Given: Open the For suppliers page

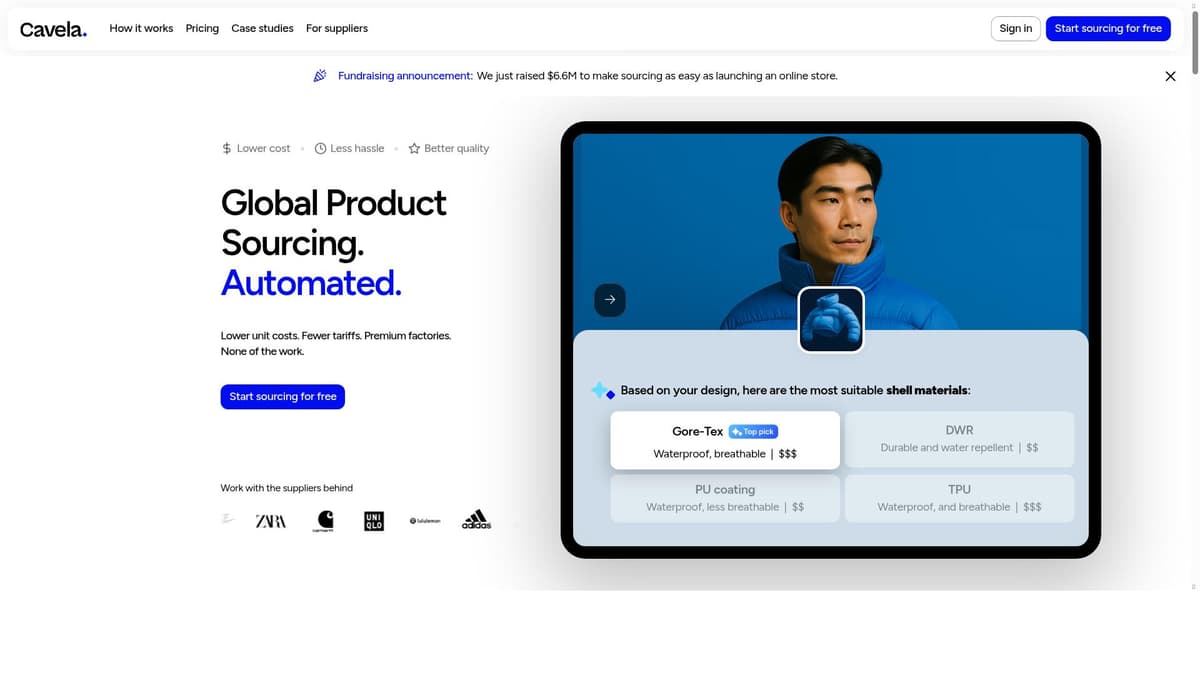Looking at the screenshot, I should point(337,28).
